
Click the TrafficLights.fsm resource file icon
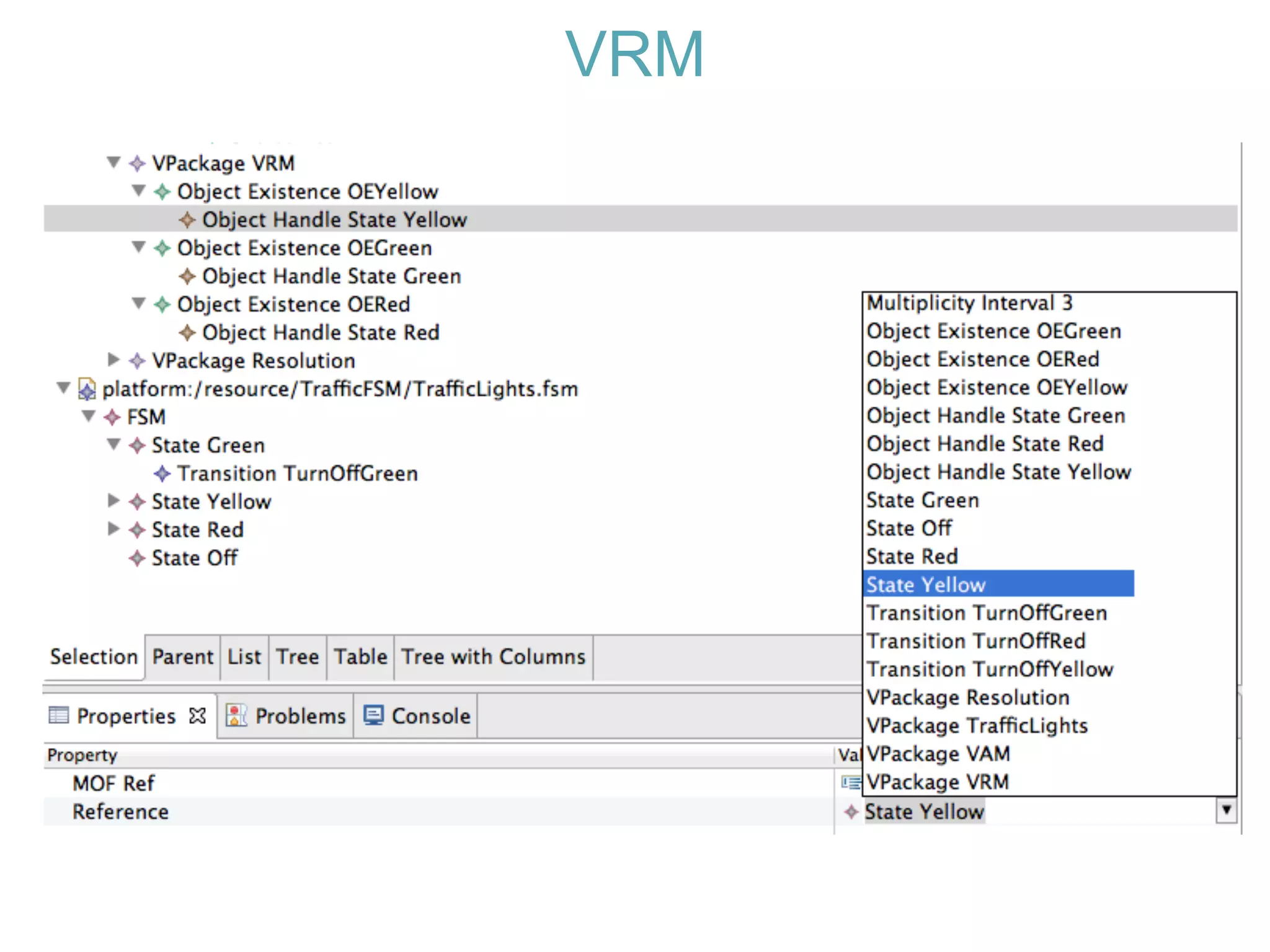(x=87, y=389)
